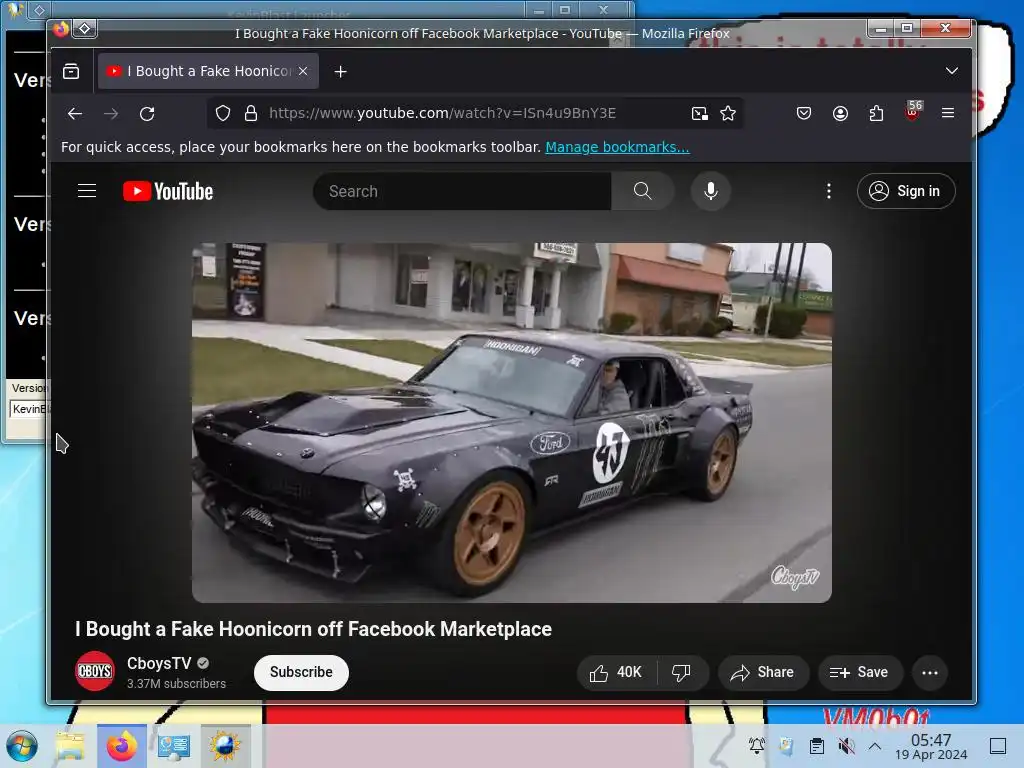The height and width of the screenshot is (768, 1024).
Task: Close the 'I Bought a Fake Hoonicorn' tab
Action: pyautogui.click(x=303, y=71)
